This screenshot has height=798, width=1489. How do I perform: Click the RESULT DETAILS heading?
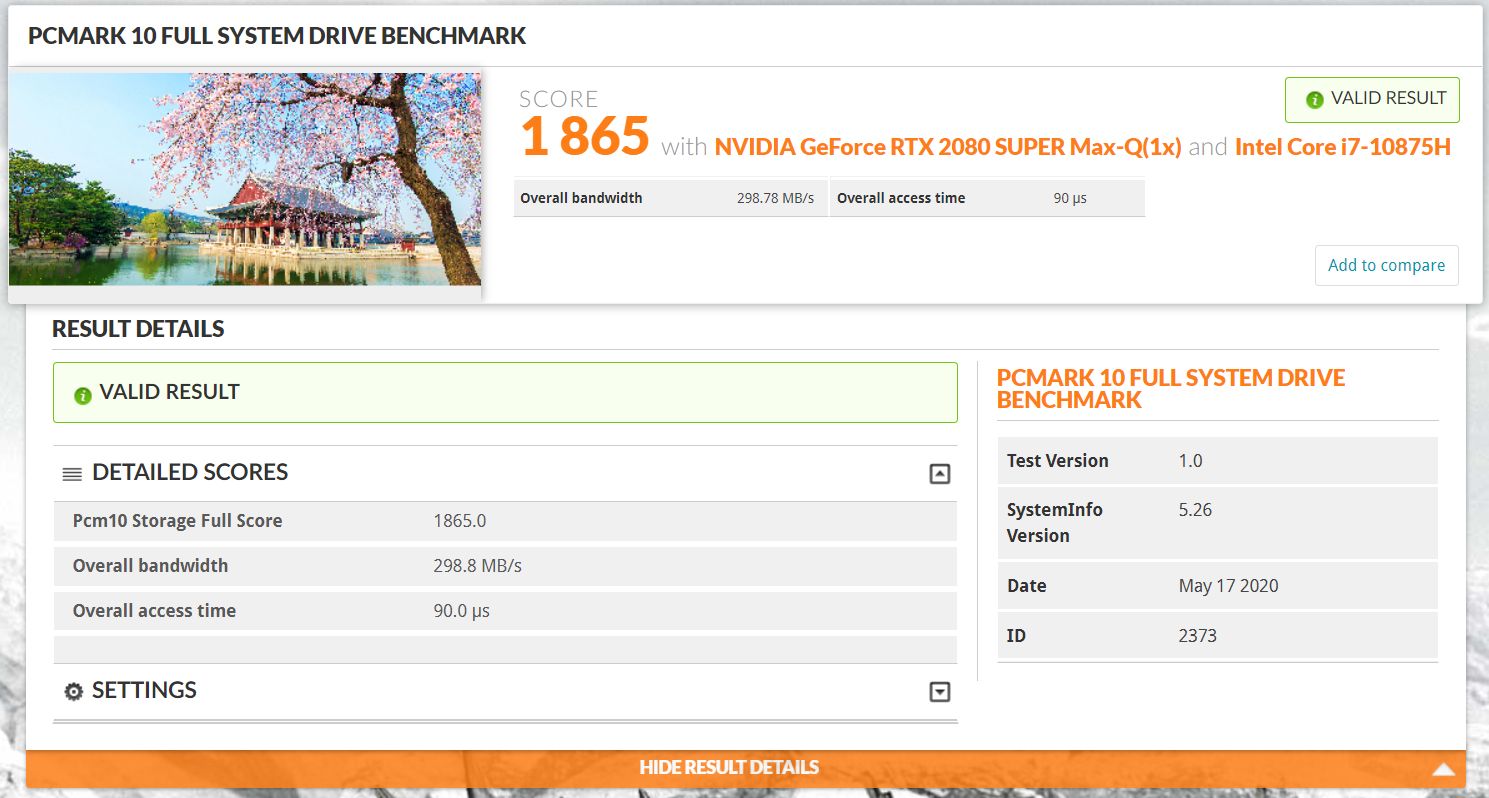click(x=138, y=329)
